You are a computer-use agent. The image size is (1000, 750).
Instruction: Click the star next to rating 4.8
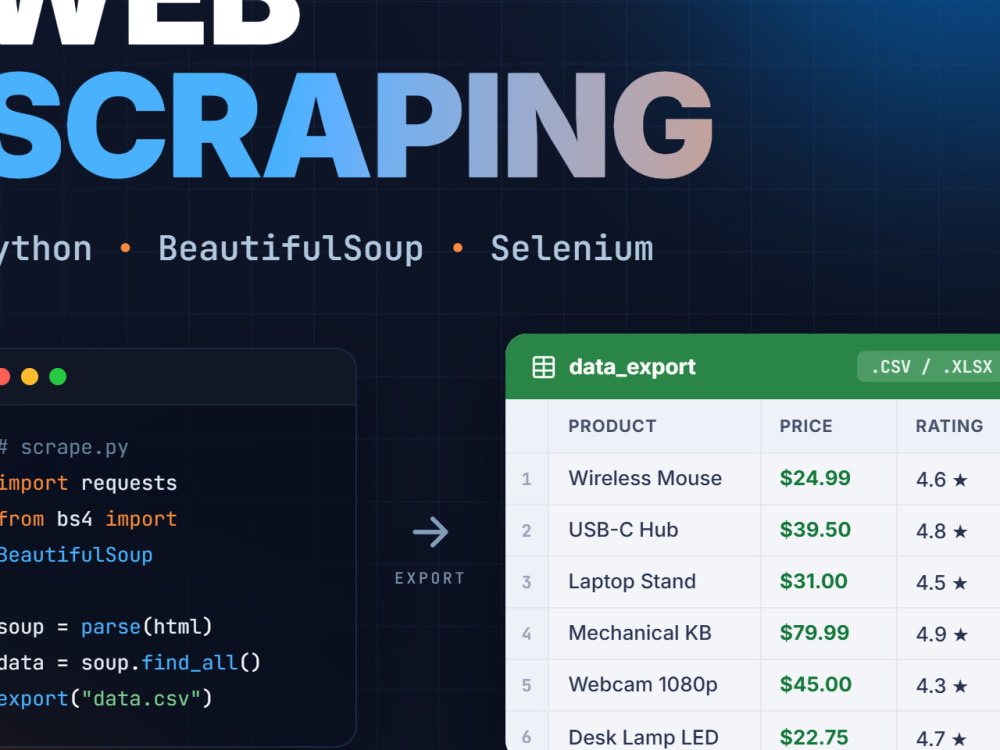point(960,531)
